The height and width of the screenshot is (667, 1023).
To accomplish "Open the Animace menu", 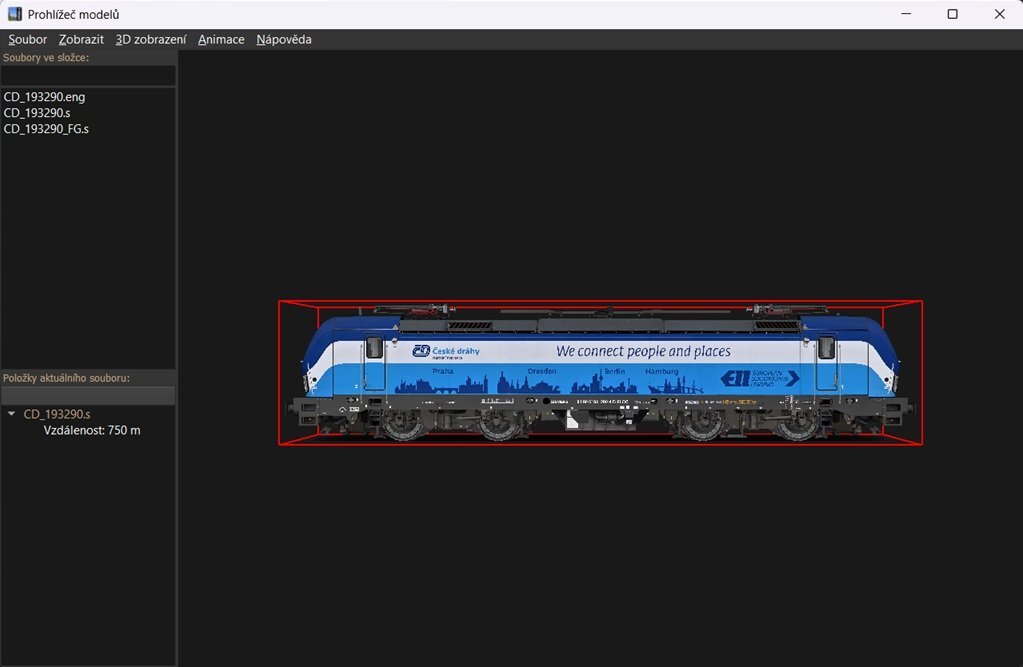I will click(x=221, y=39).
